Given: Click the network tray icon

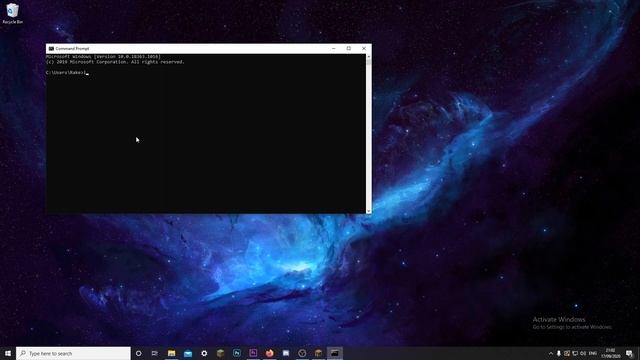Looking at the screenshot, I should tap(575, 353).
